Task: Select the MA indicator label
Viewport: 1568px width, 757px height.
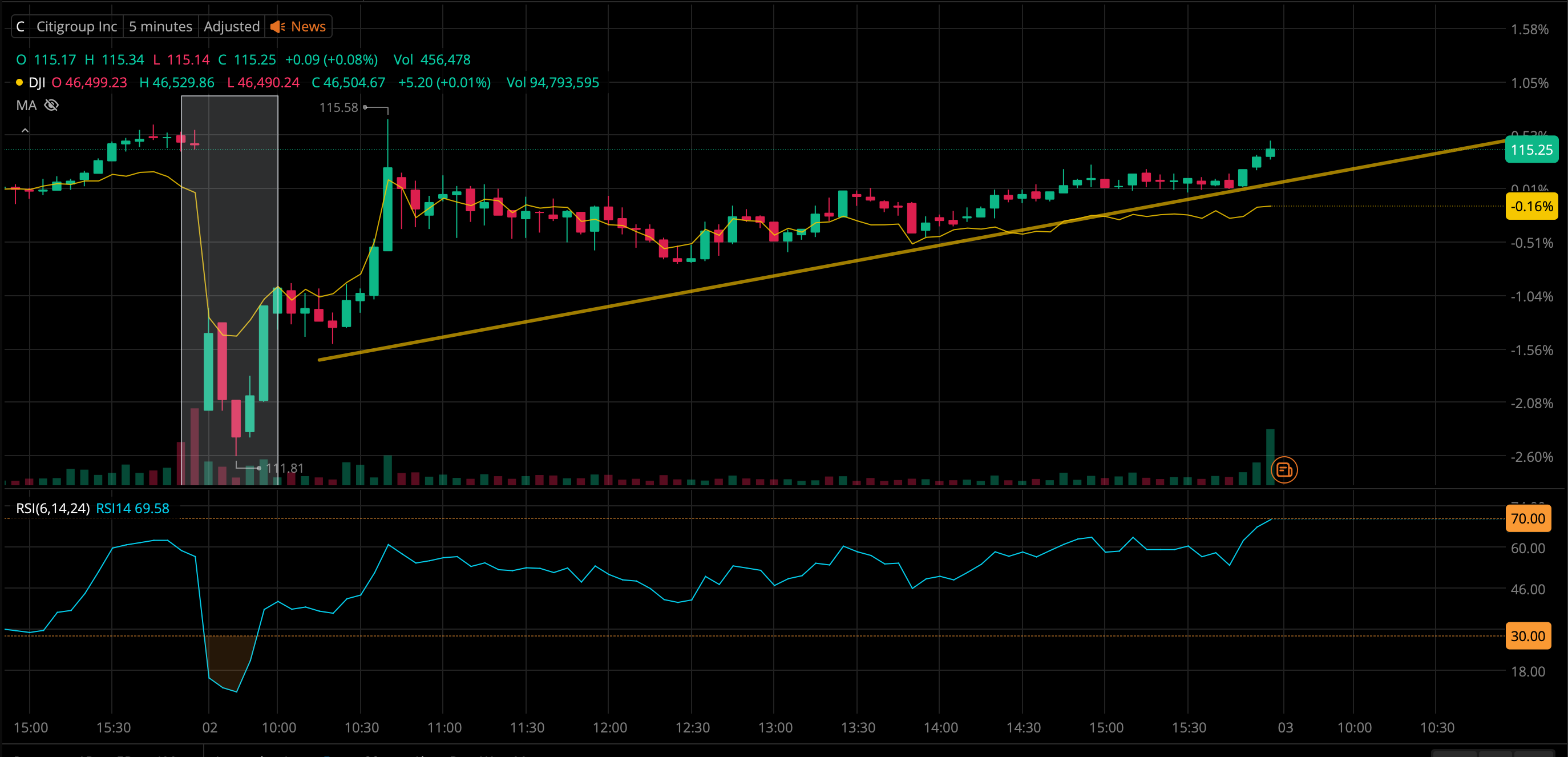Action: pos(26,106)
